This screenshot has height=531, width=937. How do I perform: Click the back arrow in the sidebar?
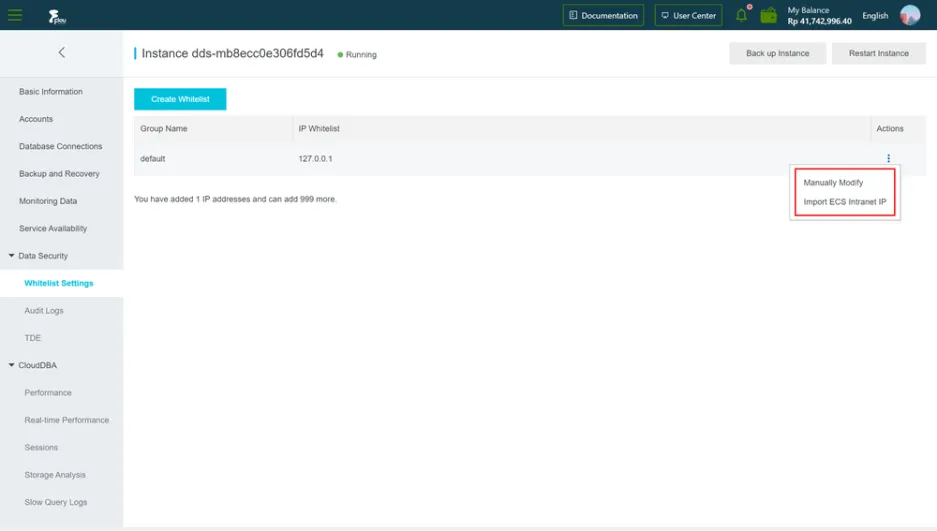click(x=62, y=53)
